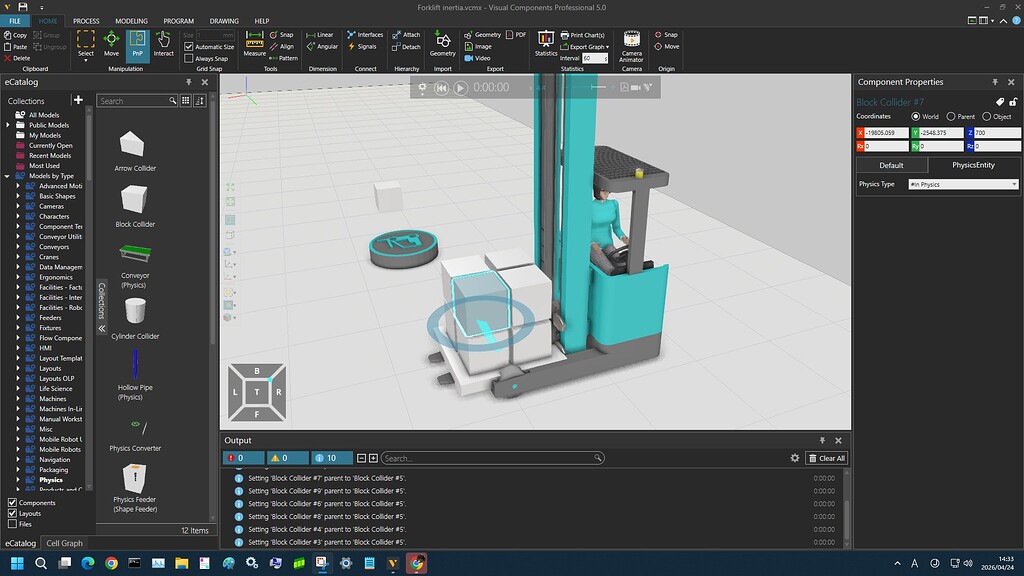Expand the Feeders category

coord(18,317)
